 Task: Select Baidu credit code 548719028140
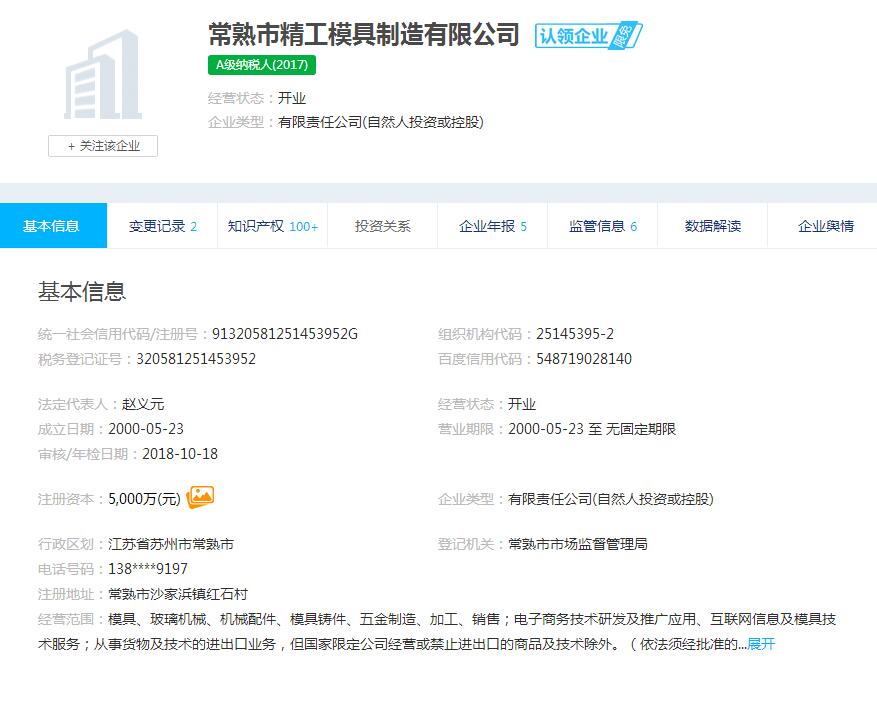(584, 358)
